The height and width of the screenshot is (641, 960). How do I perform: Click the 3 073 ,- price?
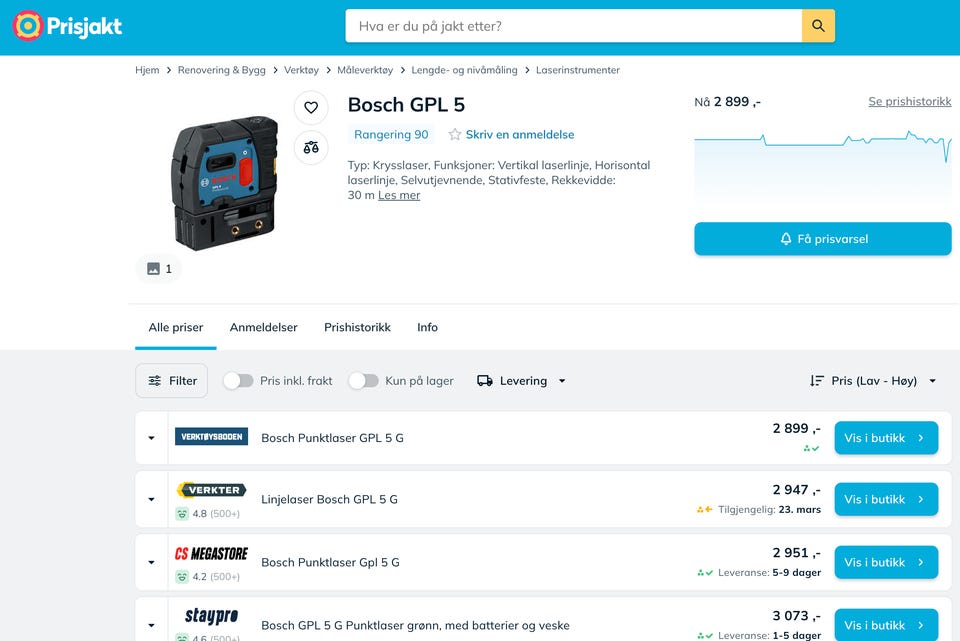coord(797,616)
